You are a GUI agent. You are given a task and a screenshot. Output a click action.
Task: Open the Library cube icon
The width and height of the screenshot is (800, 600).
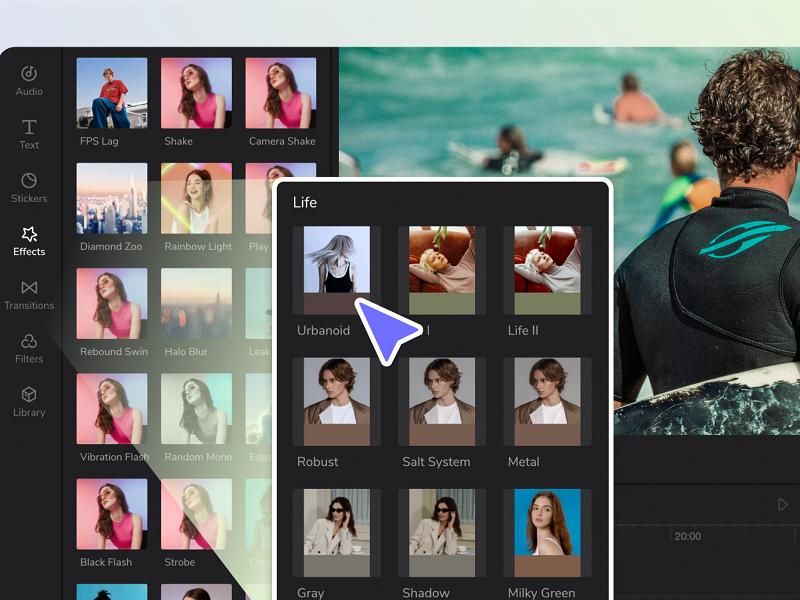pos(29,395)
